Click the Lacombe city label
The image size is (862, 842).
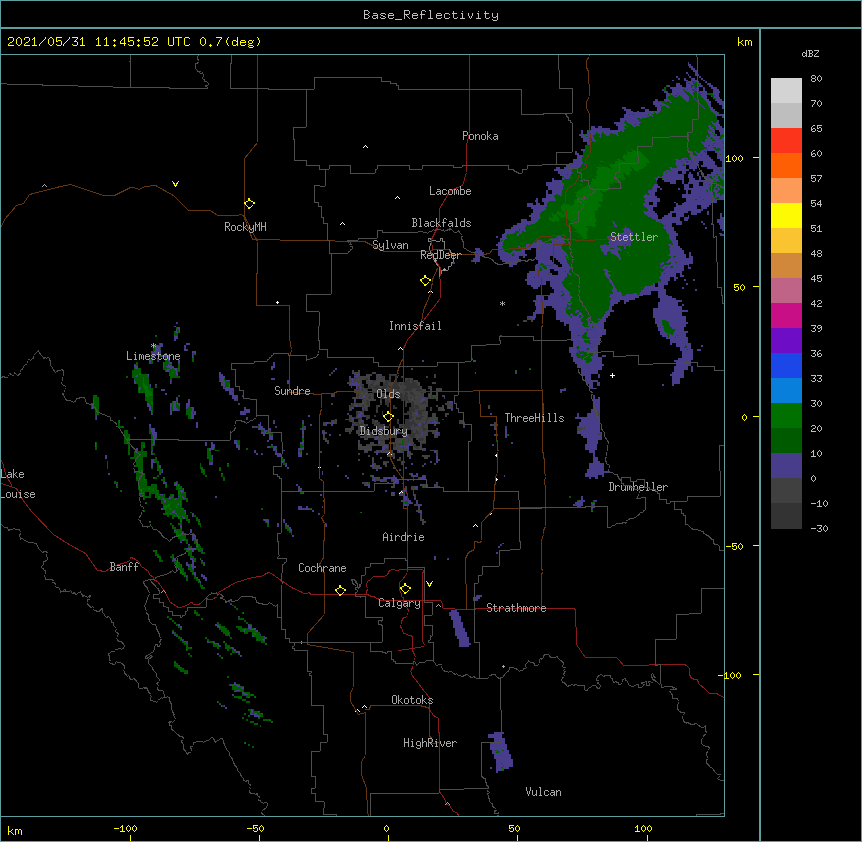click(450, 191)
